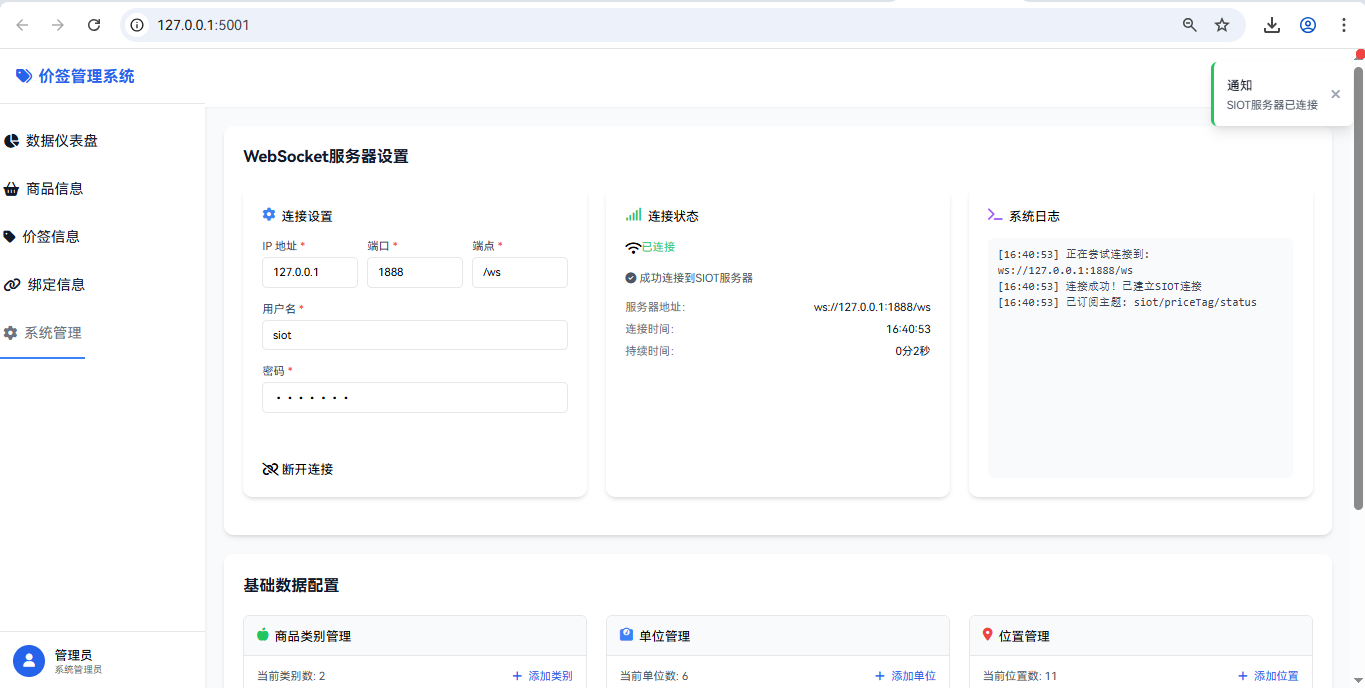Click the connection status signal bars icon
Image resolution: width=1365 pixels, height=688 pixels.
(633, 215)
